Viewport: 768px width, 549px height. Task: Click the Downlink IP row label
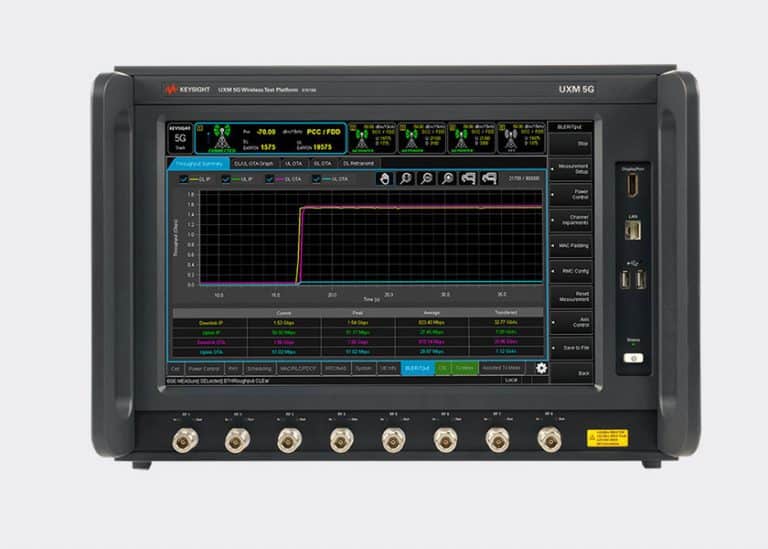pos(211,323)
